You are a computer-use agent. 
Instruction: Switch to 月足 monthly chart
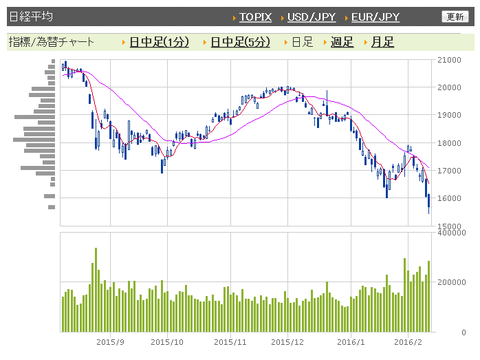click(383, 42)
